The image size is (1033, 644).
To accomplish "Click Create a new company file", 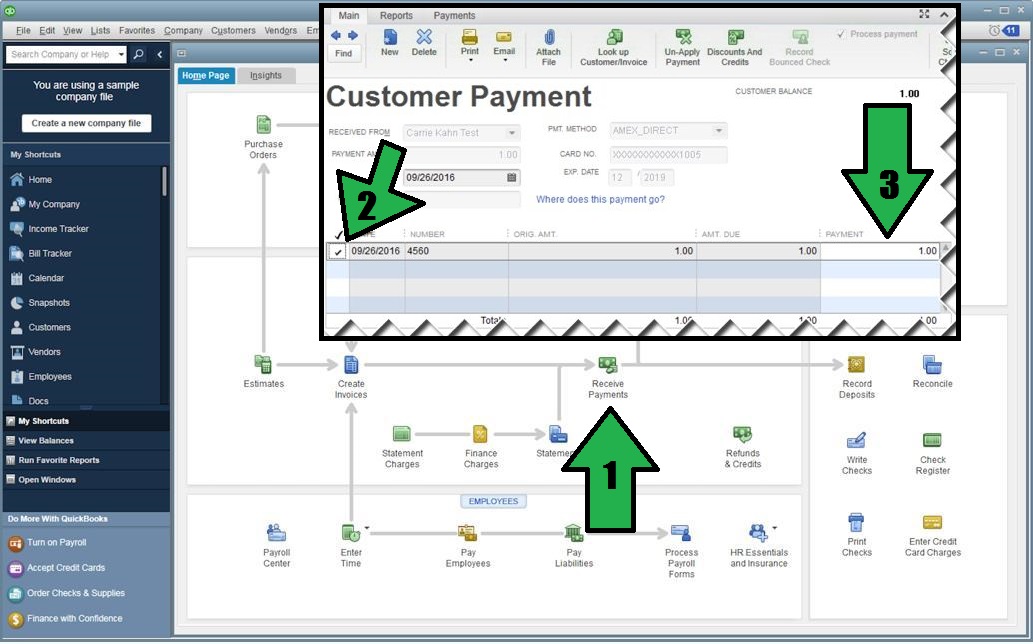I will 86,123.
